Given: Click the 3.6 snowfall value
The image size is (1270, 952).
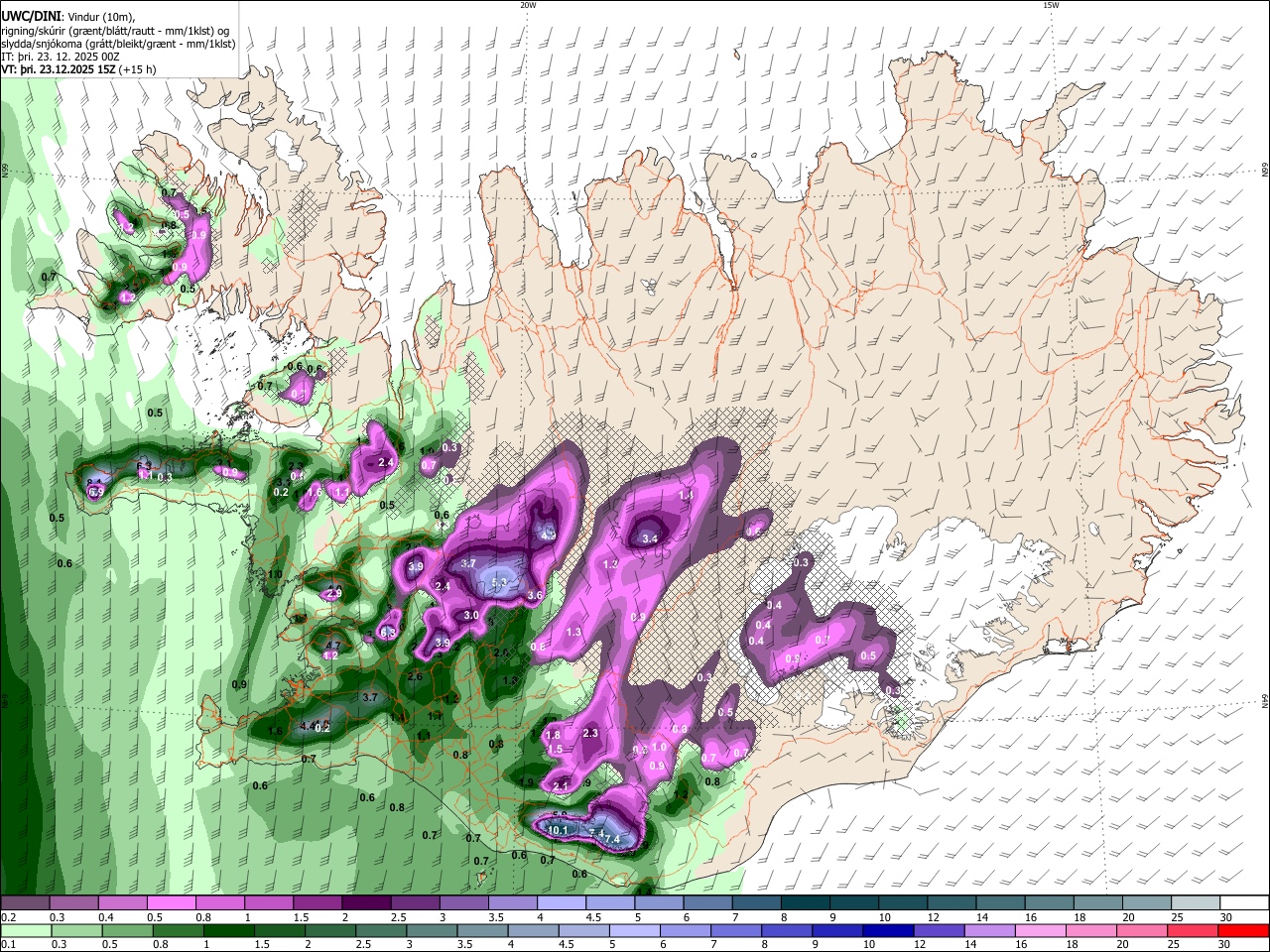Looking at the screenshot, I should 535,595.
